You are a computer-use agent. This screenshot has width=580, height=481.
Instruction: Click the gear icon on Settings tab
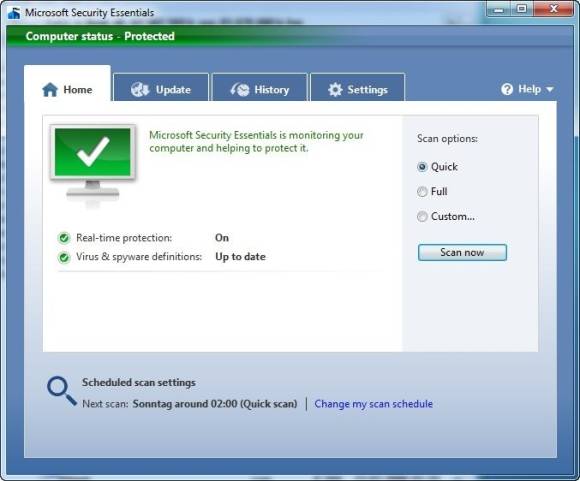coord(335,90)
